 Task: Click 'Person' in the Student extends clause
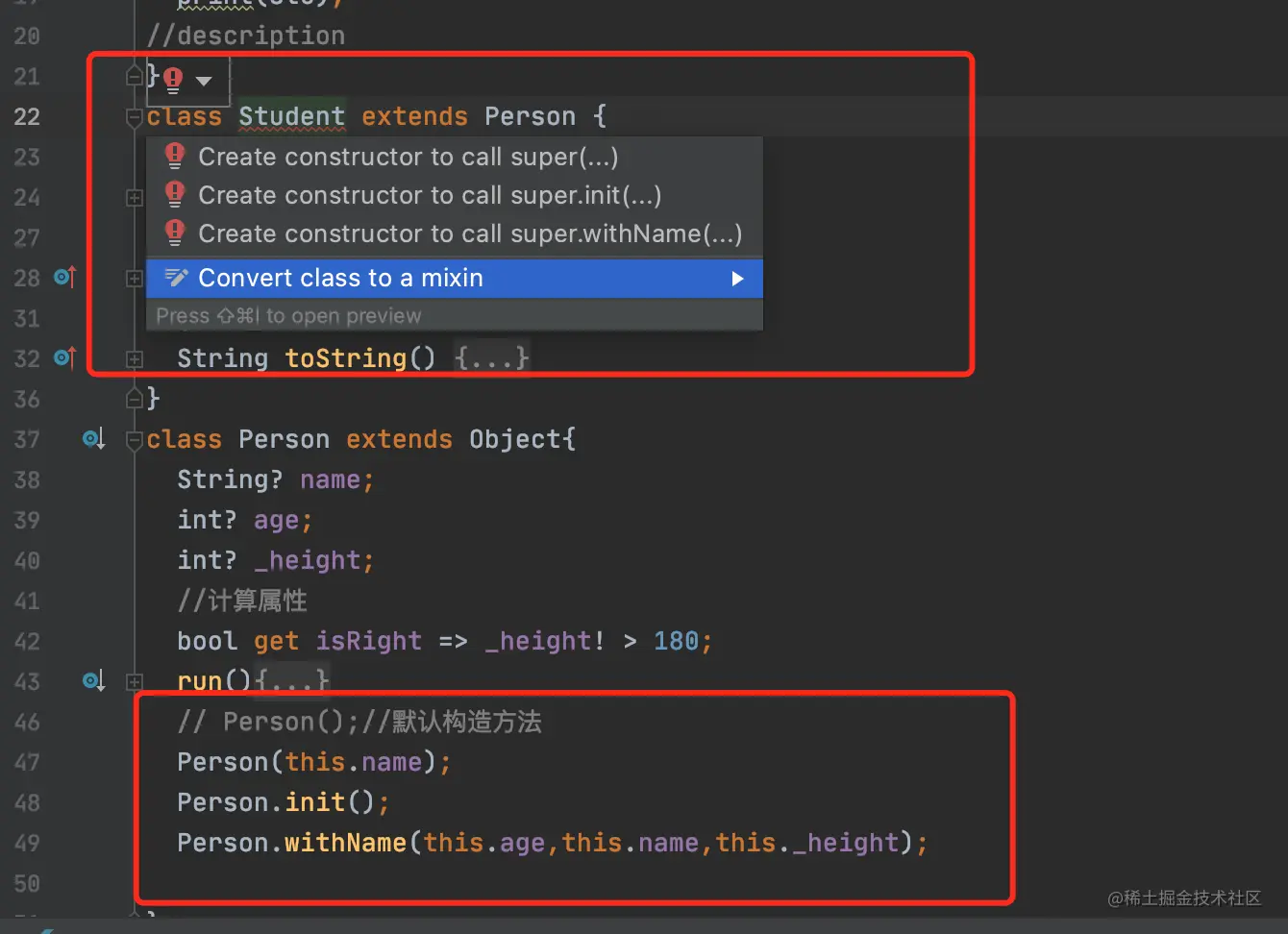coord(530,116)
